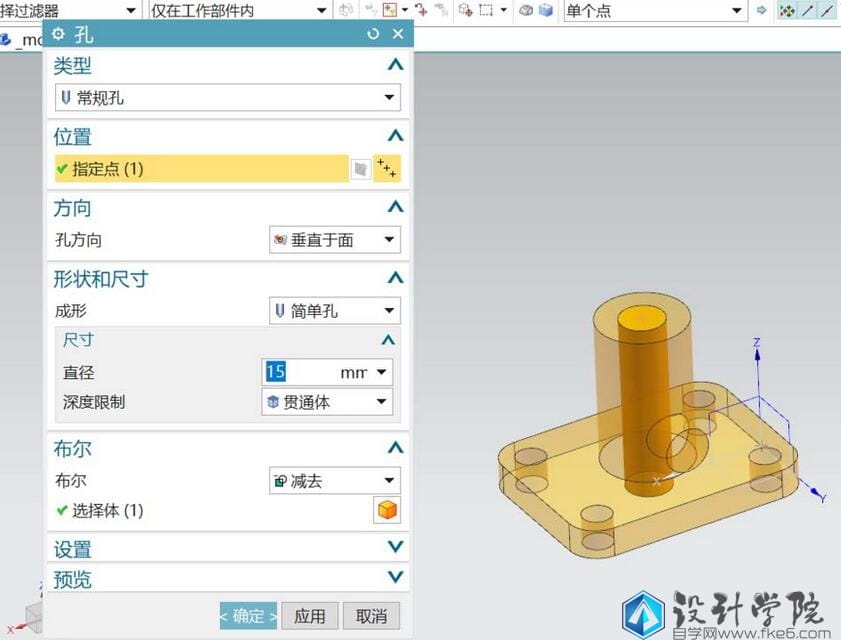Click the snap point icon with green dots
The image size is (841, 640).
[x=787, y=10]
